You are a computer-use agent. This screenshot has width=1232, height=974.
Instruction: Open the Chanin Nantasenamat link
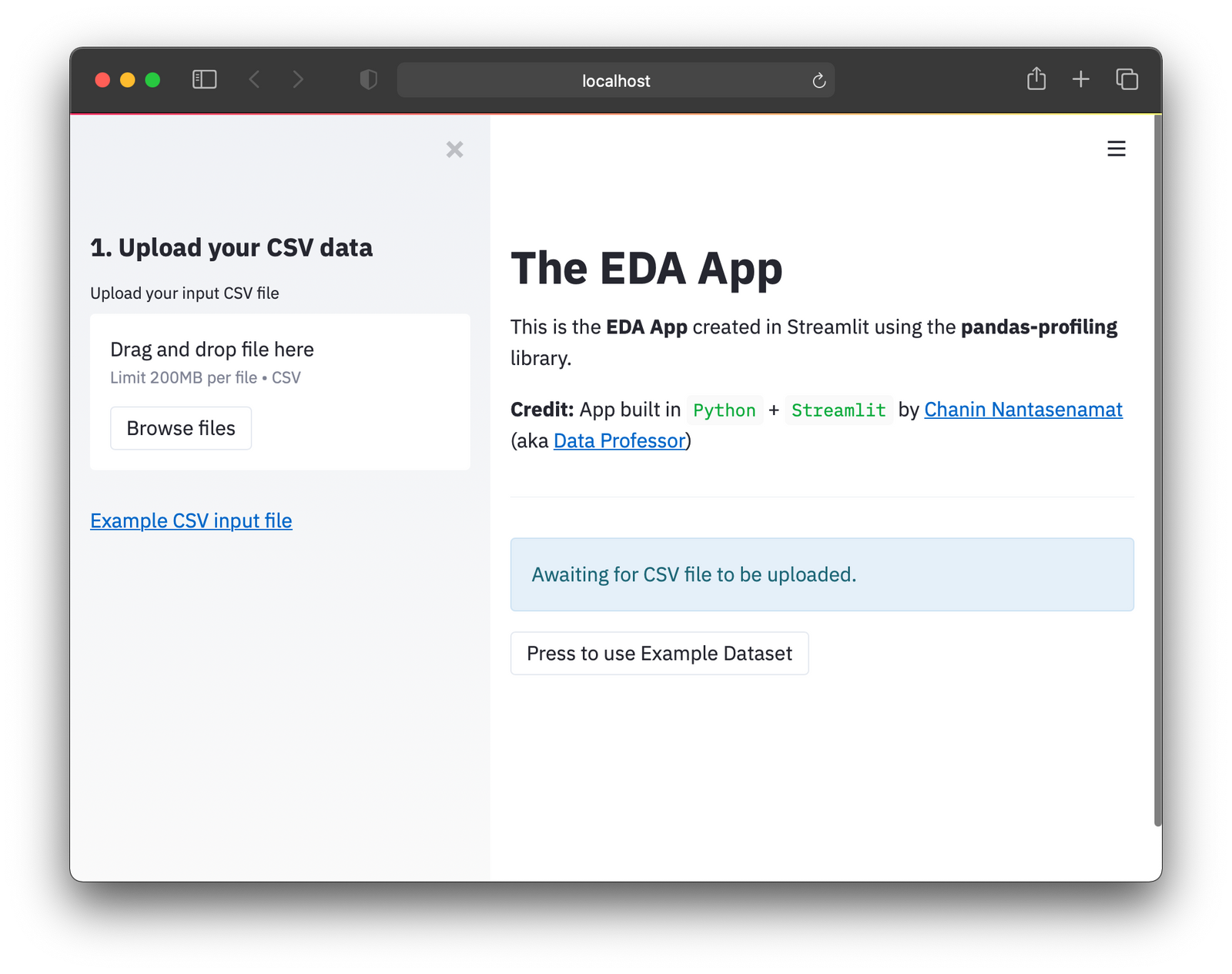coord(1023,409)
